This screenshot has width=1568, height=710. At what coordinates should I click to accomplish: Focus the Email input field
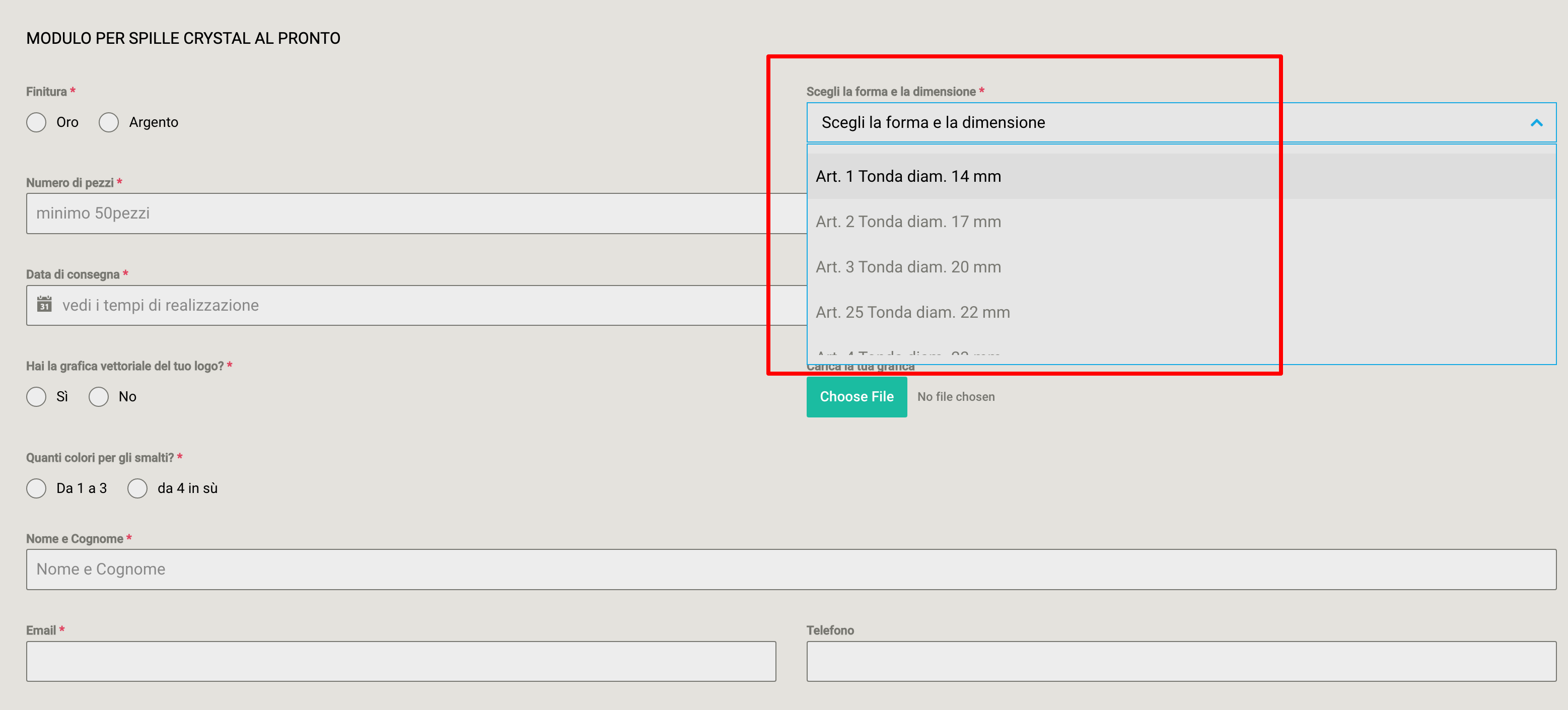(400, 661)
